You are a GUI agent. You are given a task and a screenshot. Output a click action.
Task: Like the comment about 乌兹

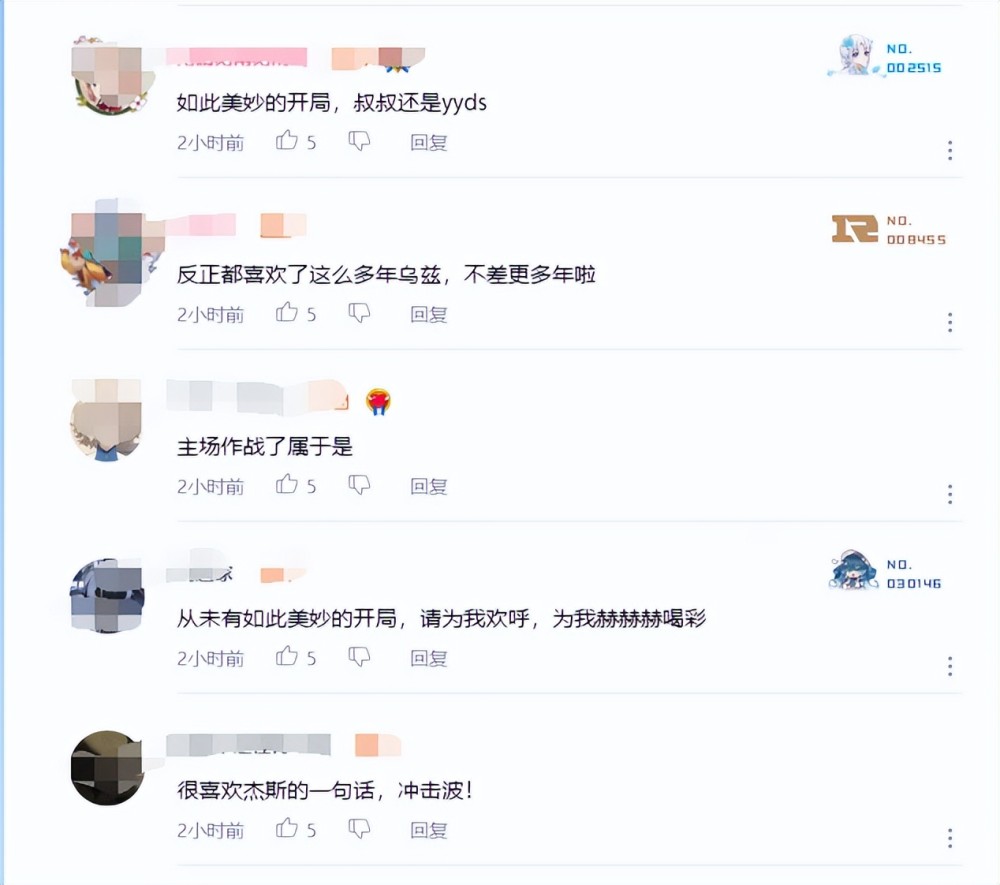287,312
